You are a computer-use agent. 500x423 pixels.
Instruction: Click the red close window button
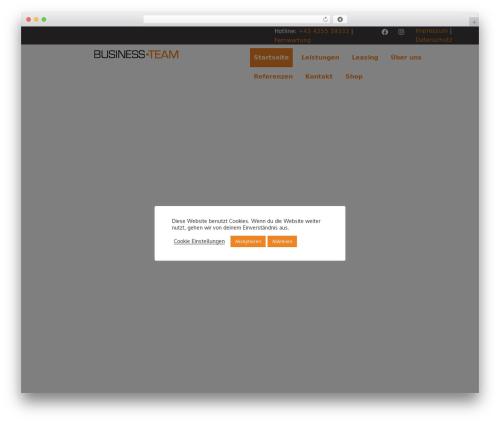[x=29, y=19]
